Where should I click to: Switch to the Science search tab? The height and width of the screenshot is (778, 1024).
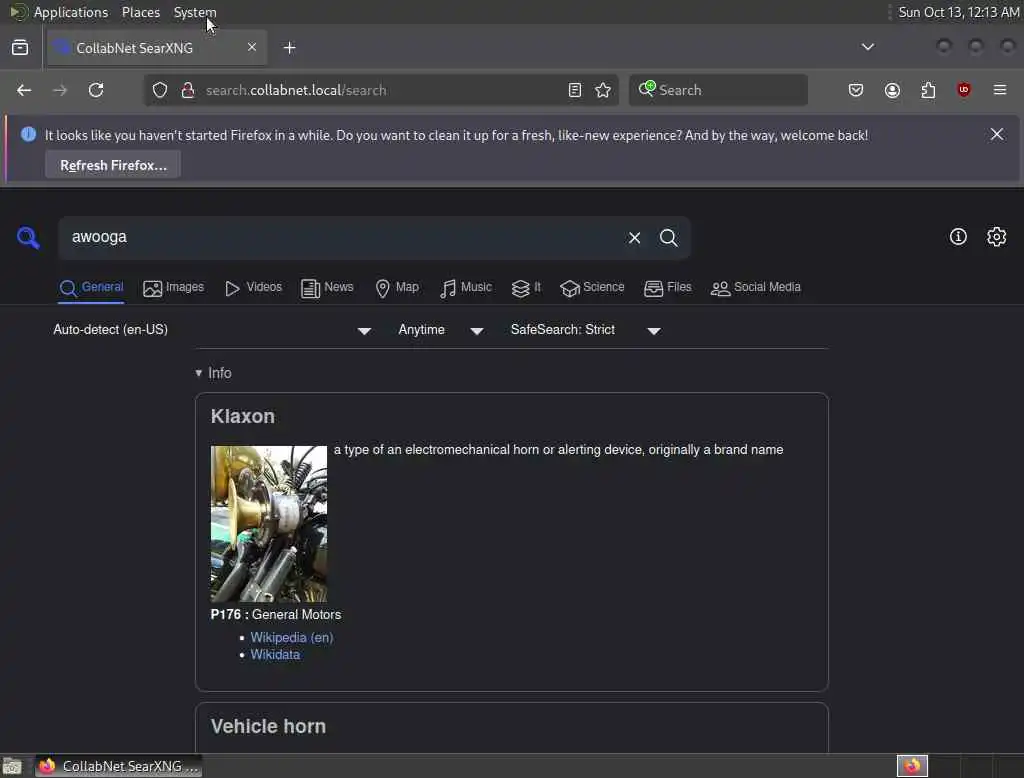point(592,287)
